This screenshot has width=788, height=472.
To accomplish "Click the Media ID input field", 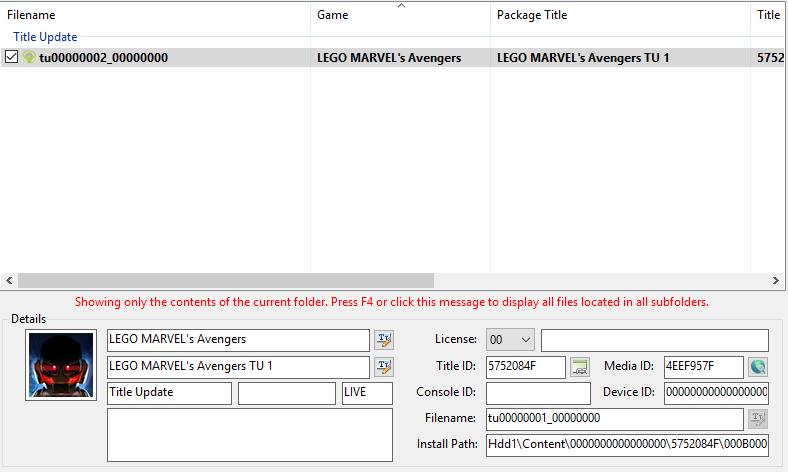I will point(703,367).
